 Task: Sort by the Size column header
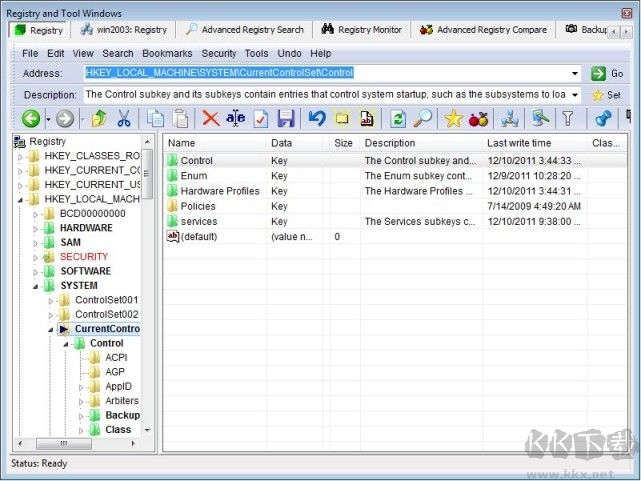coord(343,143)
